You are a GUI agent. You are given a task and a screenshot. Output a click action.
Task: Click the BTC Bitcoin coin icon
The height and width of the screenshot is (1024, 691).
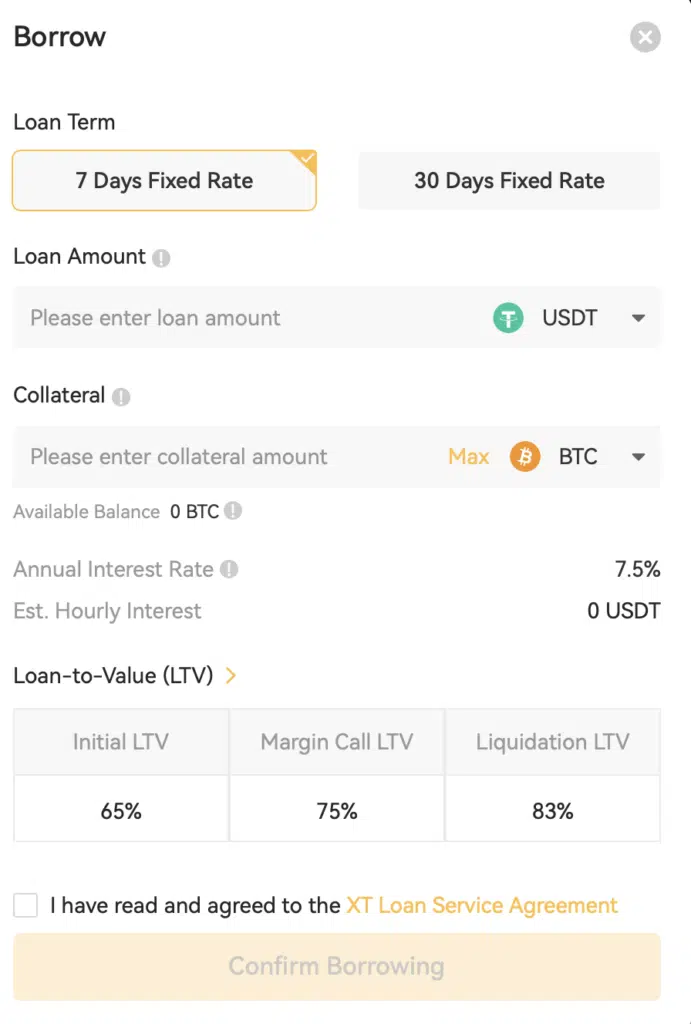[525, 456]
